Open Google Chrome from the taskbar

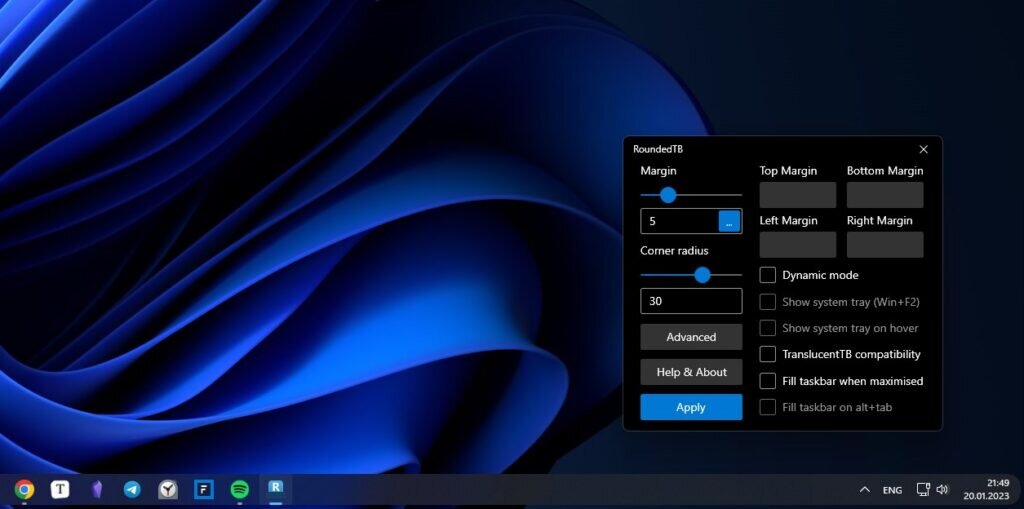(x=24, y=489)
